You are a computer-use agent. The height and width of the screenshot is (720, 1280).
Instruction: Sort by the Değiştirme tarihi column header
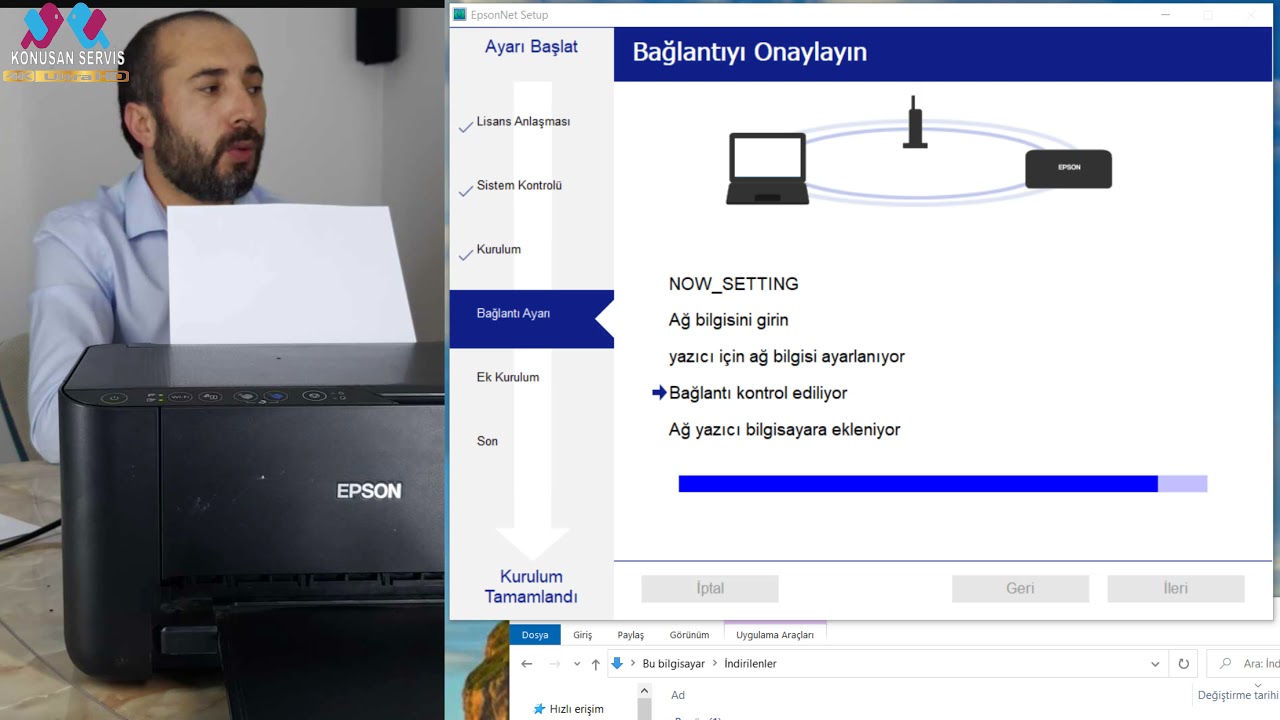pyautogui.click(x=1238, y=695)
